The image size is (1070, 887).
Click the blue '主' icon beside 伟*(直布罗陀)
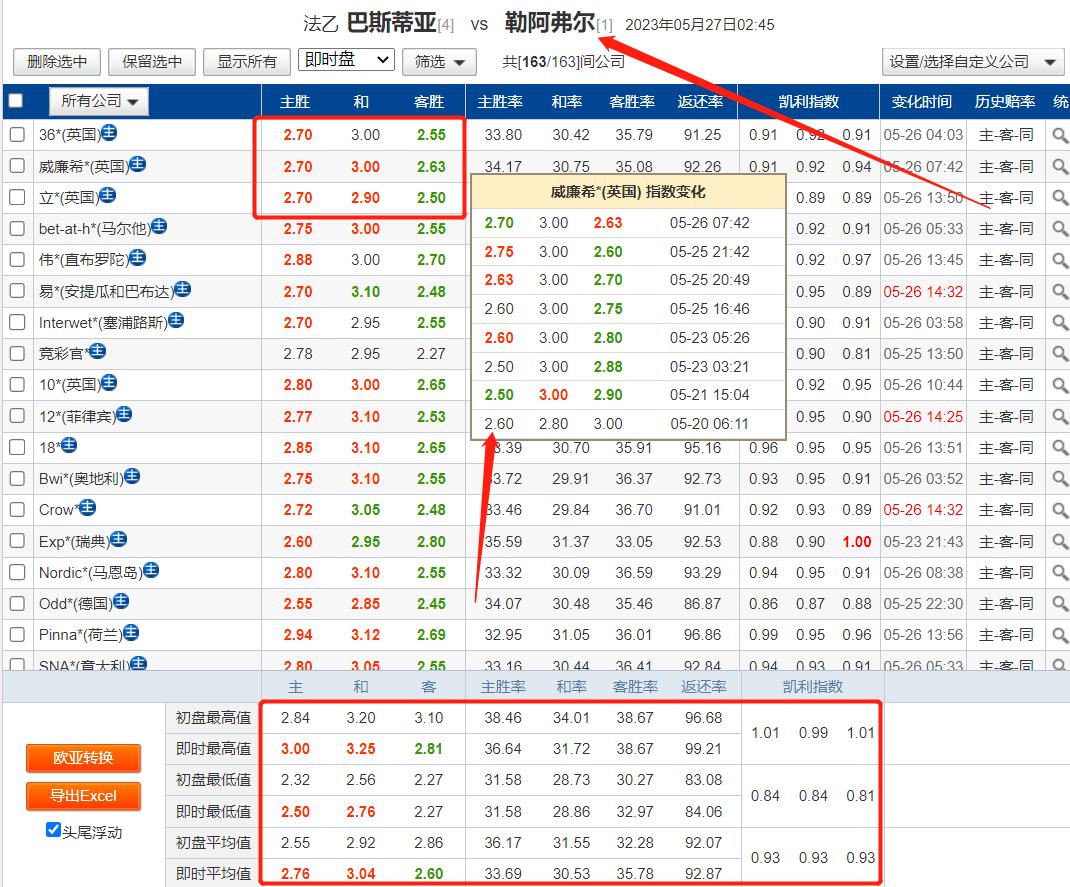click(137, 257)
